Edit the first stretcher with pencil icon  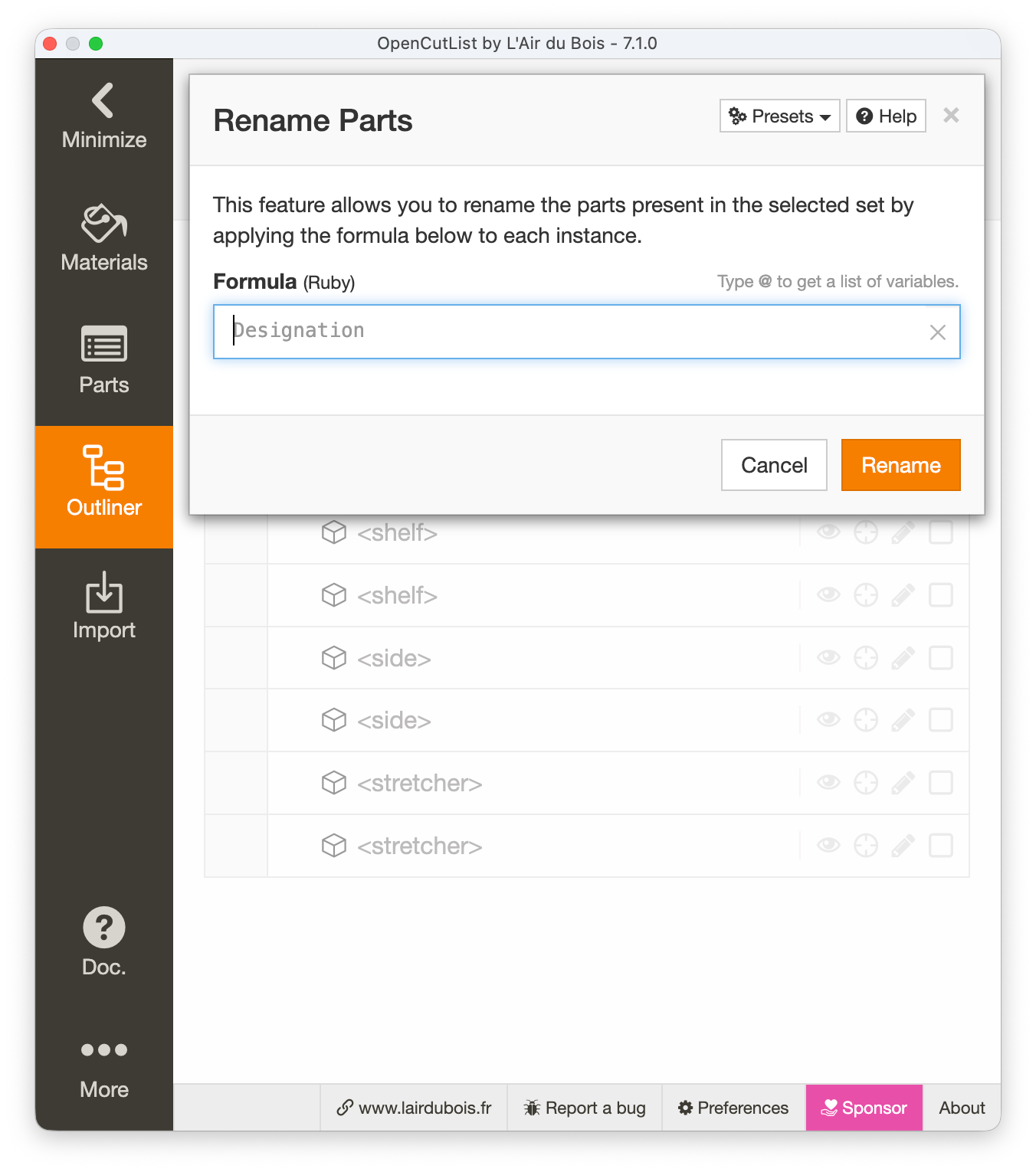[903, 783]
